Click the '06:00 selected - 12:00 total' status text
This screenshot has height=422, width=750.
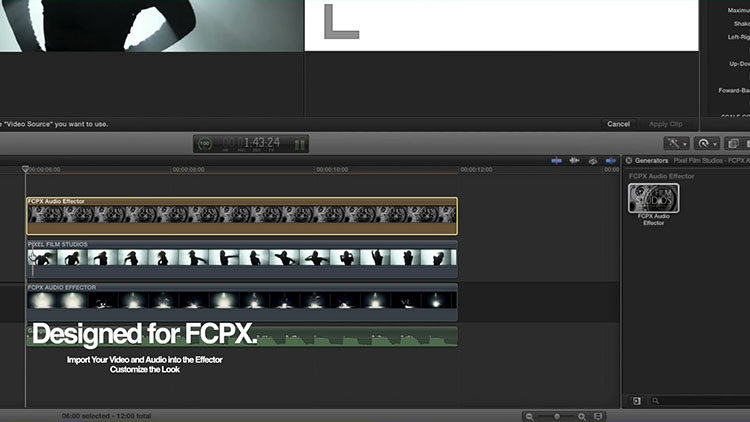[106, 416]
